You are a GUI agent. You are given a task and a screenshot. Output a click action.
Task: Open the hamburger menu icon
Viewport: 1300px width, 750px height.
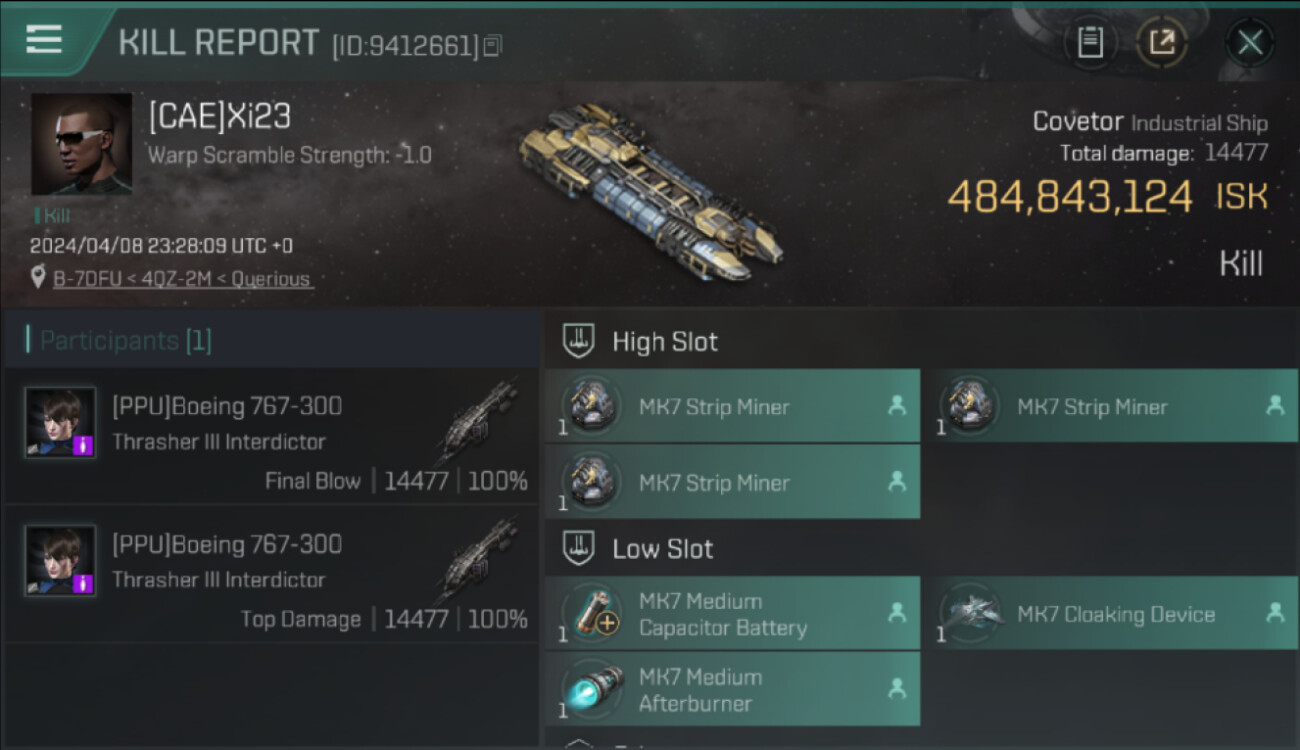tap(44, 39)
